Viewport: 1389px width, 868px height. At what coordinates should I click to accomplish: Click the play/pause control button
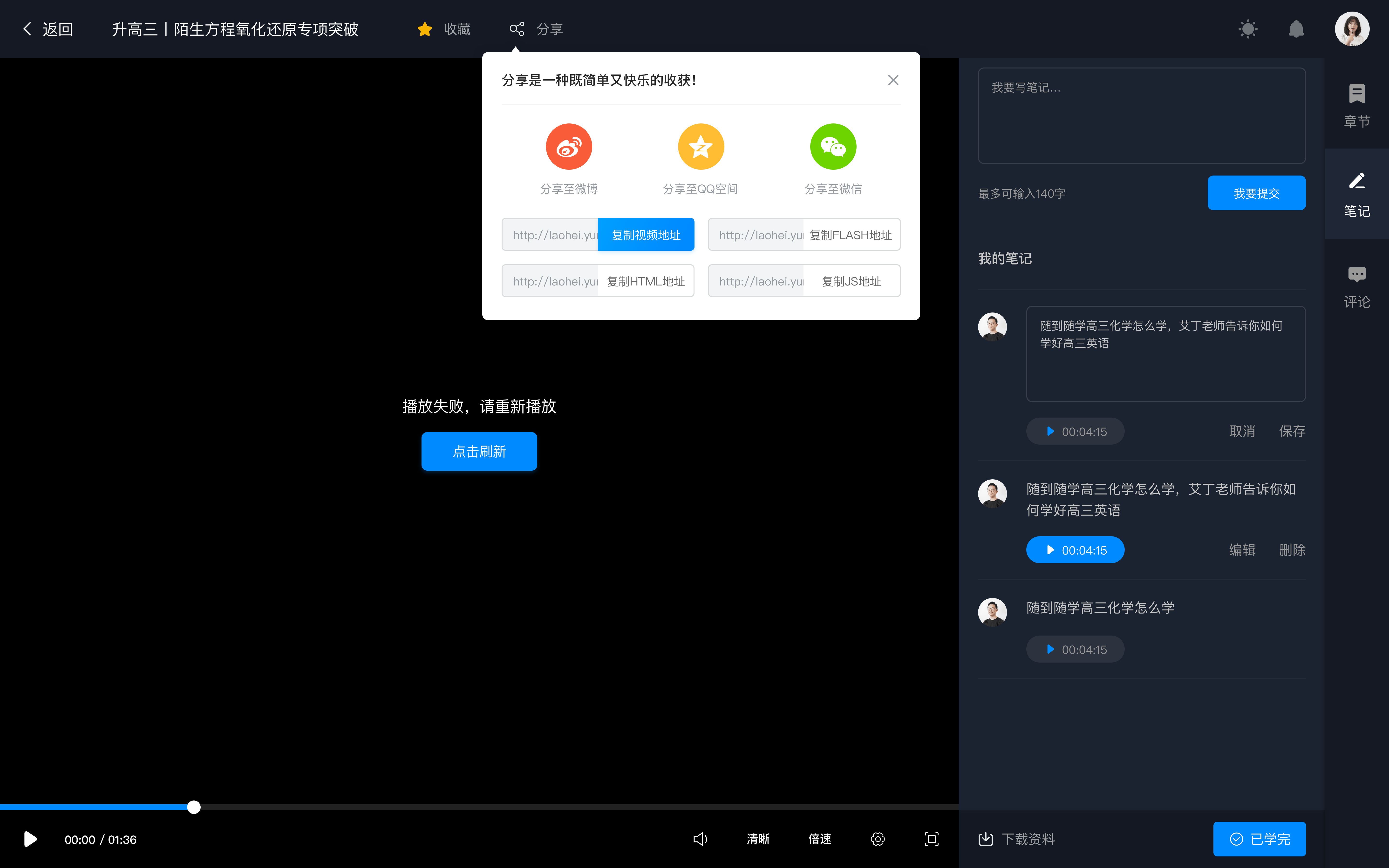pyautogui.click(x=30, y=839)
